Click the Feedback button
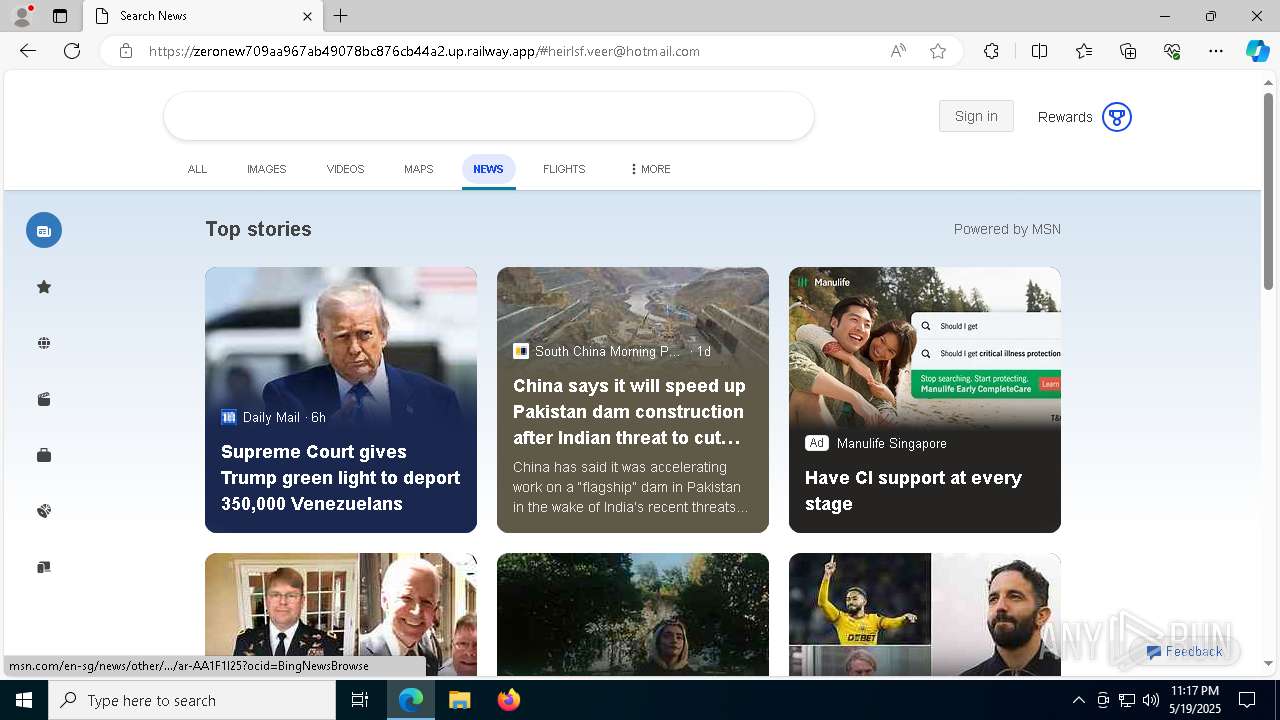 pos(1185,651)
